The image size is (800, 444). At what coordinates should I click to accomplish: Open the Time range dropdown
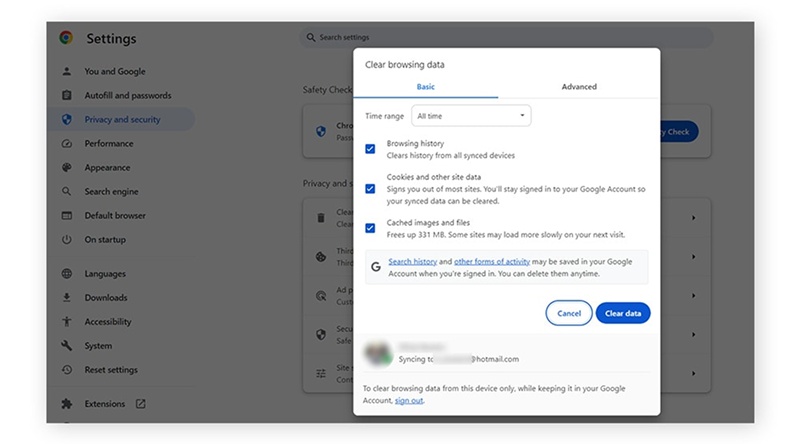point(471,116)
